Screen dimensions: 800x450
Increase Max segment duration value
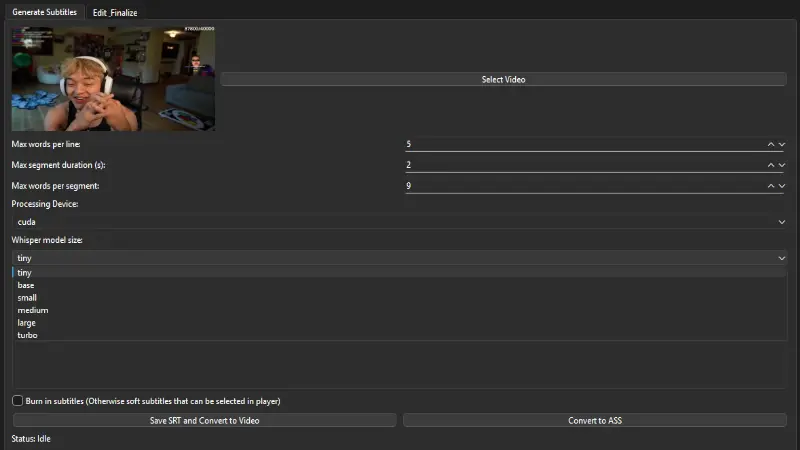click(x=770, y=165)
